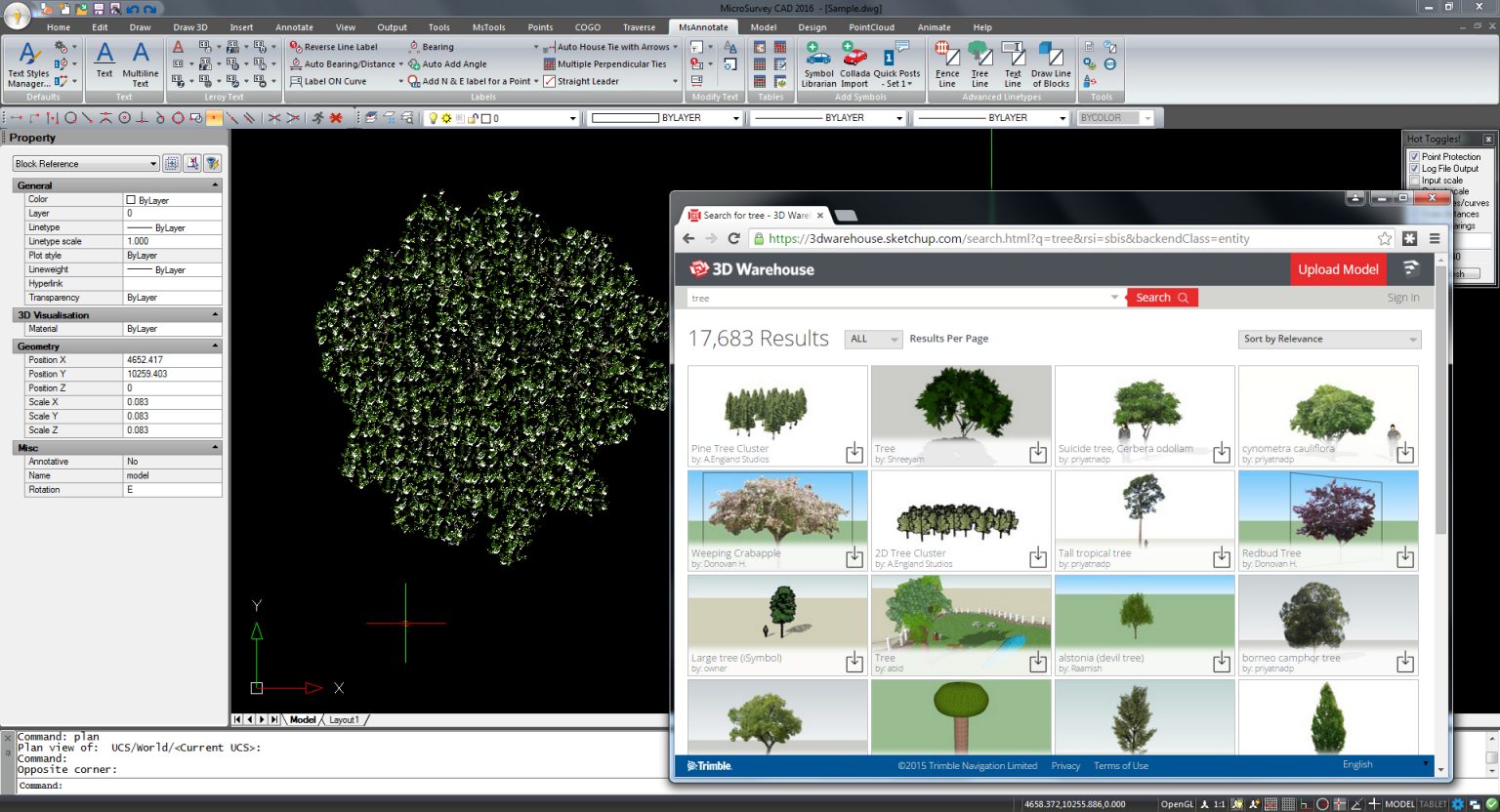Switch to the COGO ribbon tab
The height and width of the screenshot is (812, 1500).
point(587,27)
